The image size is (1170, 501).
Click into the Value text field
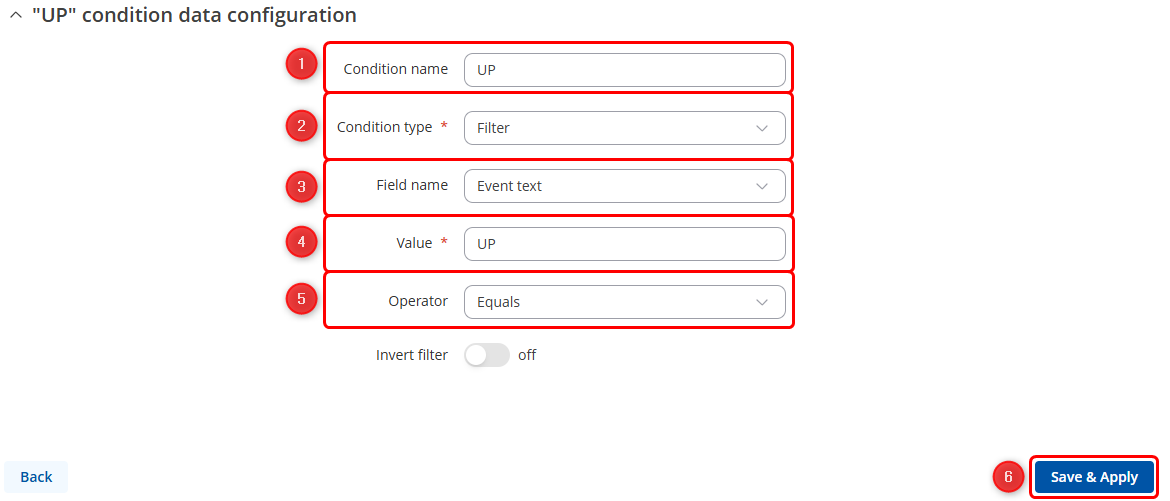click(x=624, y=244)
